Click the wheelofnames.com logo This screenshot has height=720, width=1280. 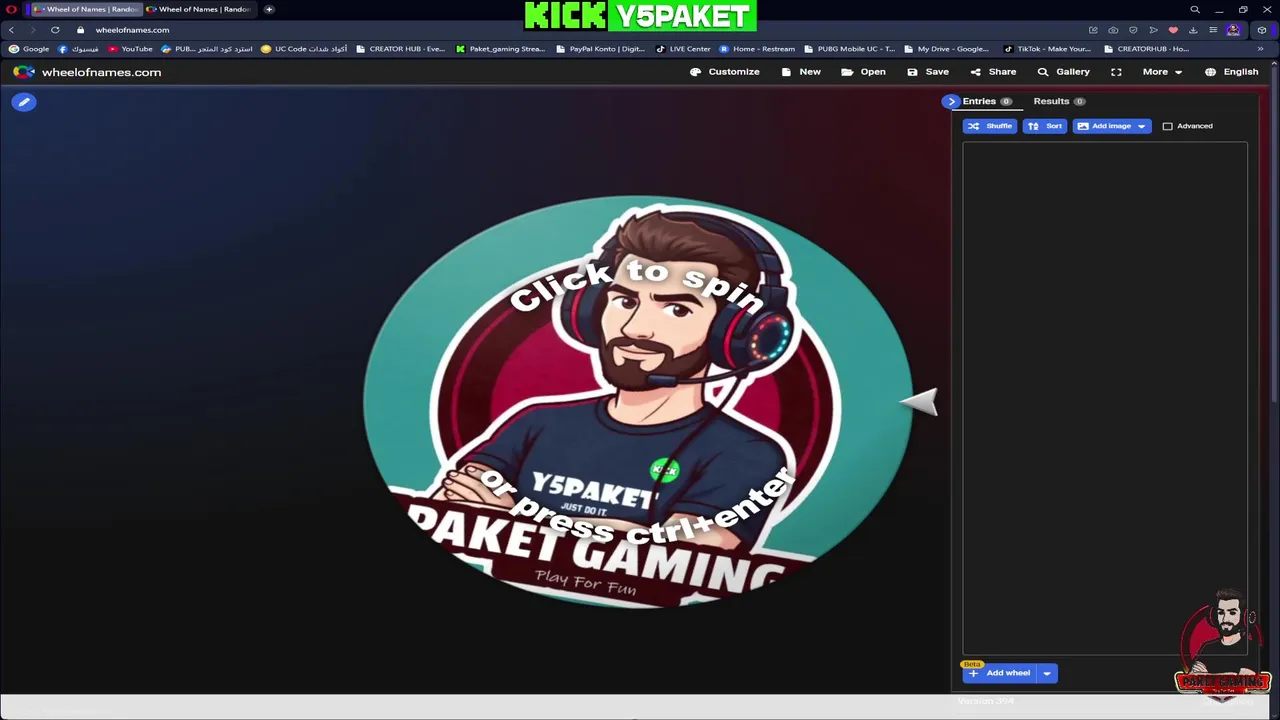(x=87, y=72)
